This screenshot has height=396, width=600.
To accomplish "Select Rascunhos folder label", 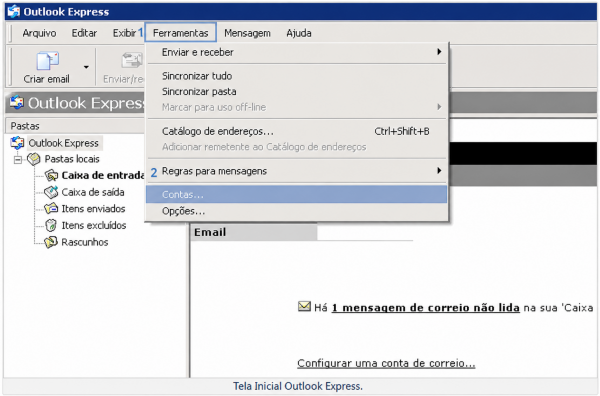I will click(x=85, y=242).
